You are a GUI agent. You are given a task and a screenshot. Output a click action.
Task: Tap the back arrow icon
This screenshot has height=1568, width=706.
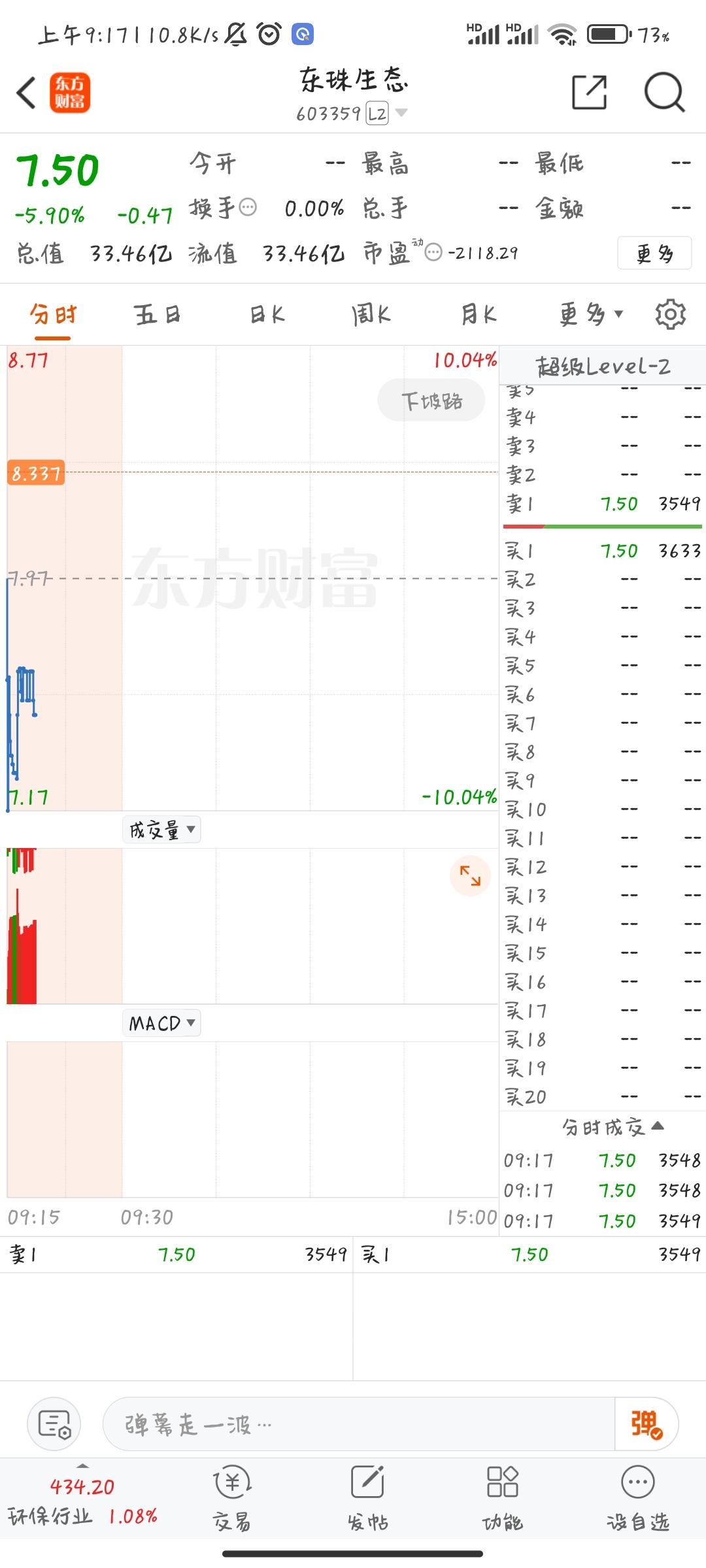point(26,93)
